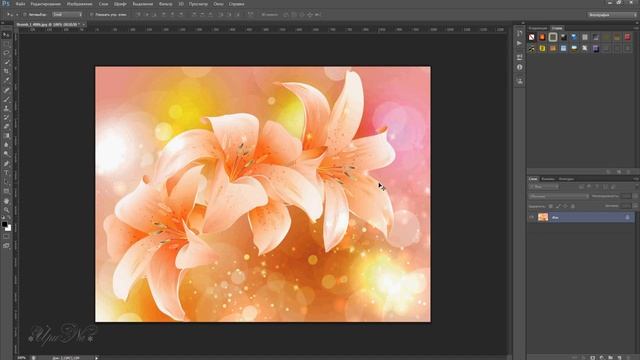Select the Eraser tool
Screen dimensions: 640x360
(x=6, y=127)
